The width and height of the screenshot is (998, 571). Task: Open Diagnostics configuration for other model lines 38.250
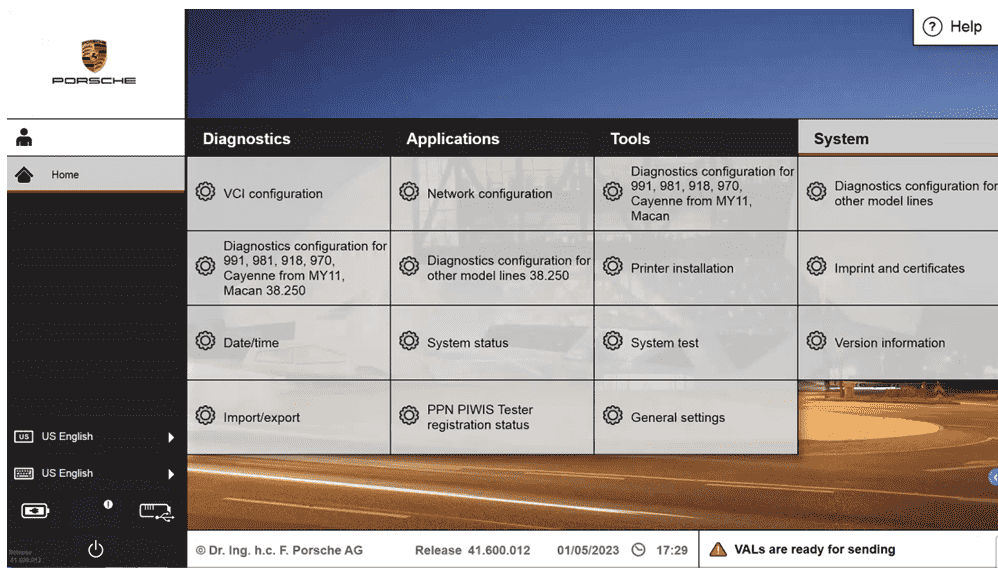coord(492,268)
